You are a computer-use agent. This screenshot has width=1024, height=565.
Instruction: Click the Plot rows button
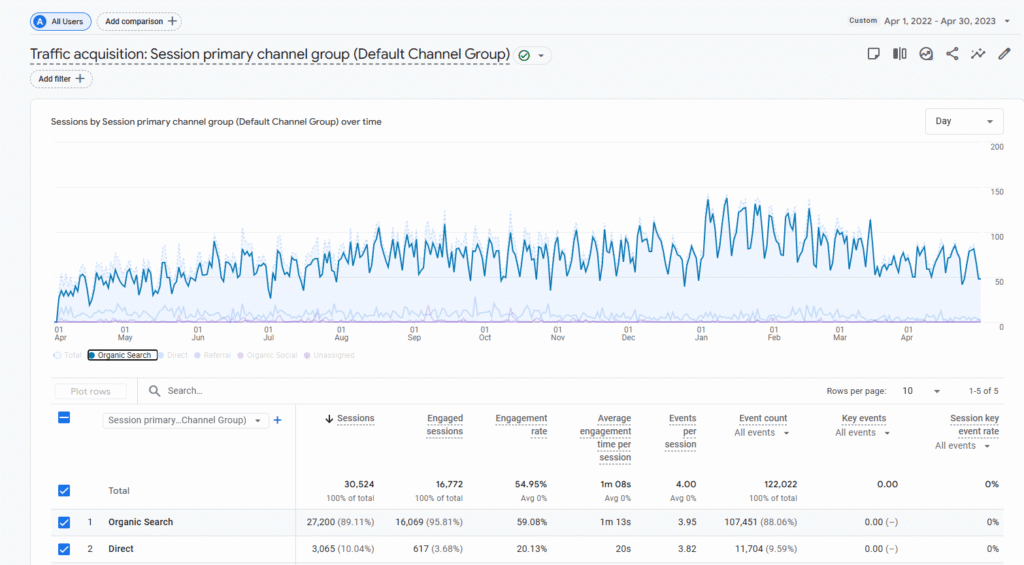(x=91, y=391)
